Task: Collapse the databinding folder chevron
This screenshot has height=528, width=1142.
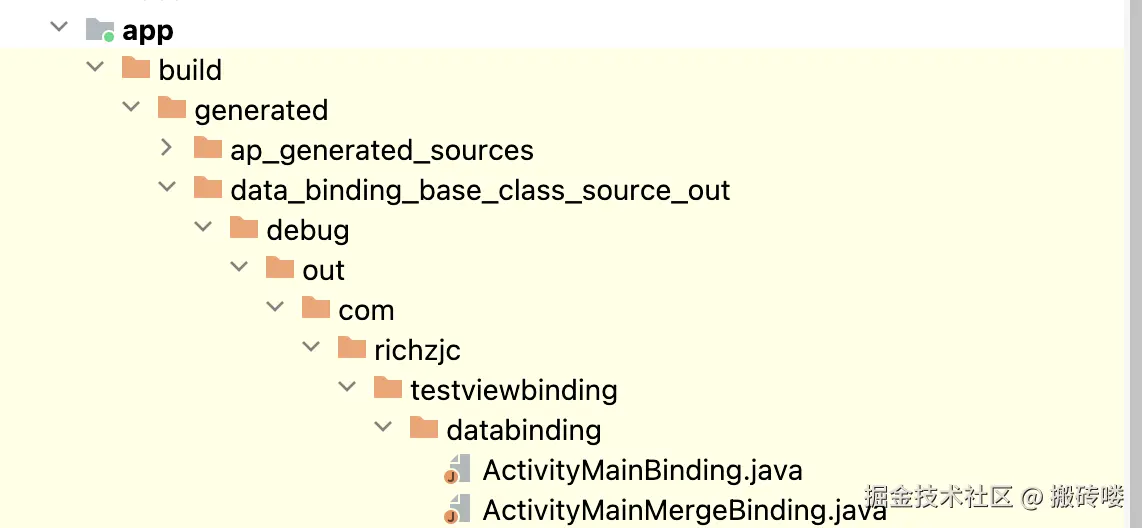Action: click(384, 427)
